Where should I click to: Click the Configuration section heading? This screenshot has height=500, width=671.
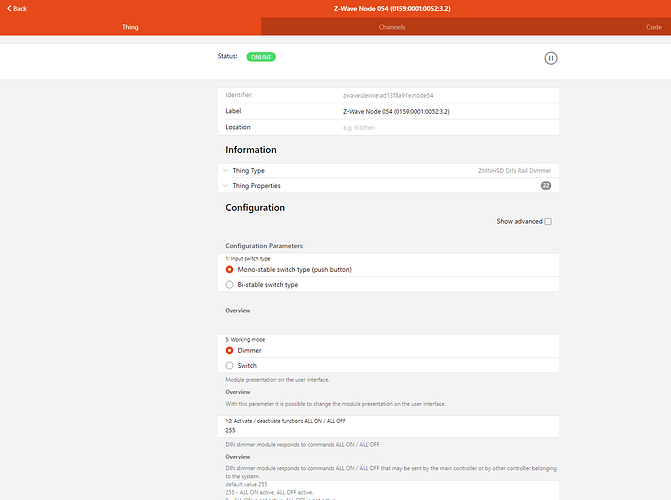click(x=255, y=208)
